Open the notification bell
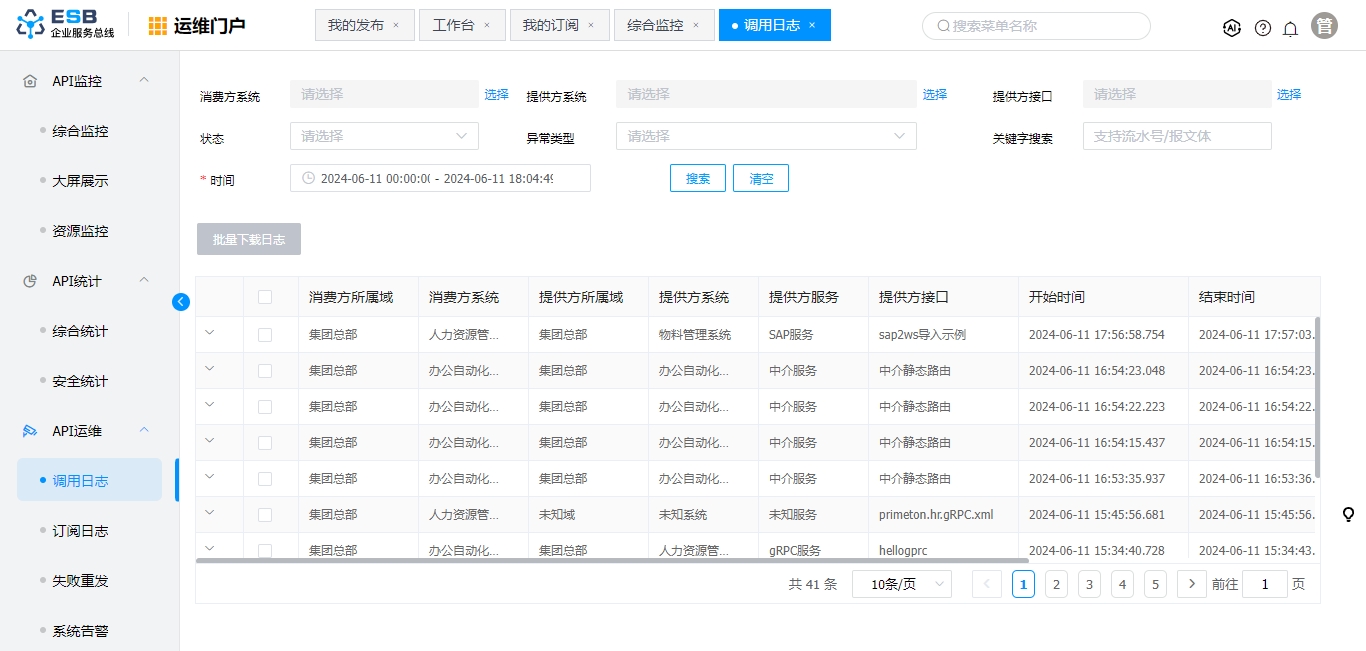Viewport: 1366px width, 651px height. (1290, 28)
